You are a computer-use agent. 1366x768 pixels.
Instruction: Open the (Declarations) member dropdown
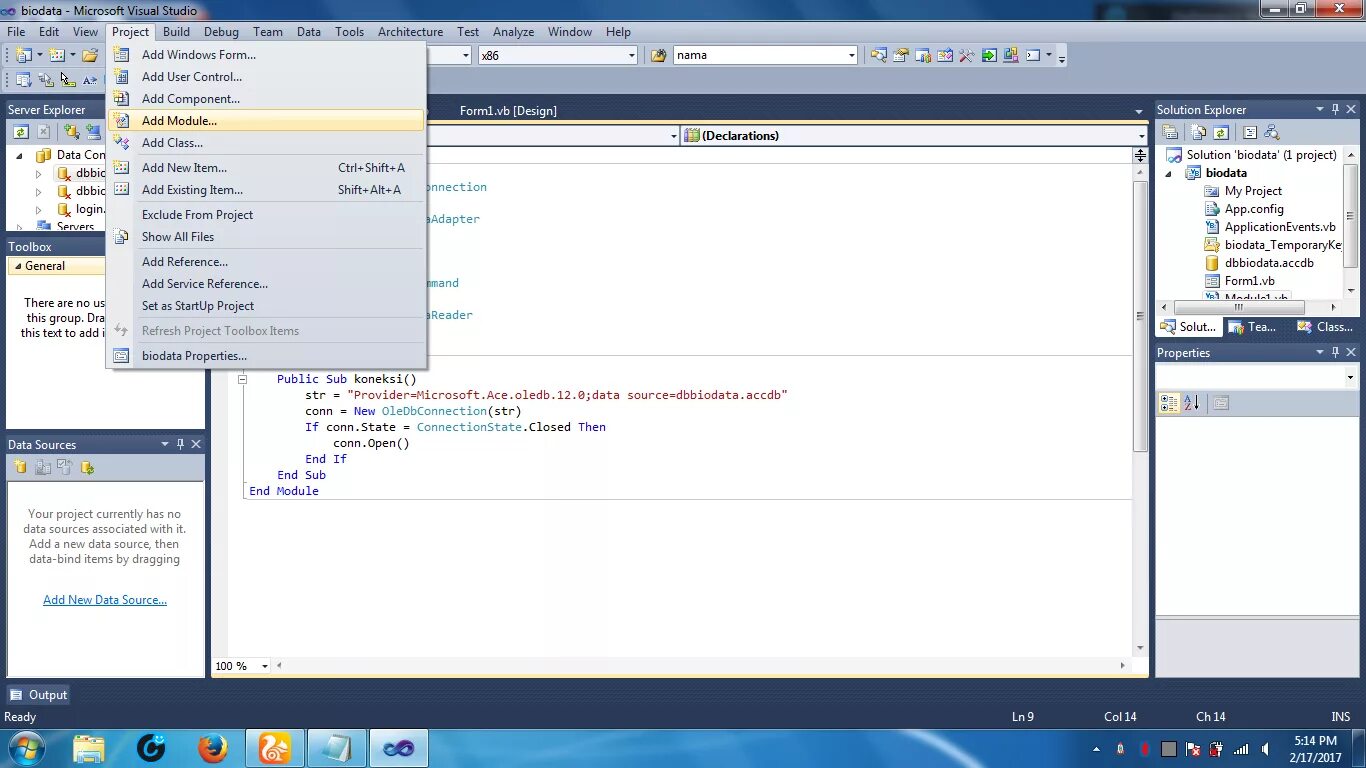tap(1141, 136)
